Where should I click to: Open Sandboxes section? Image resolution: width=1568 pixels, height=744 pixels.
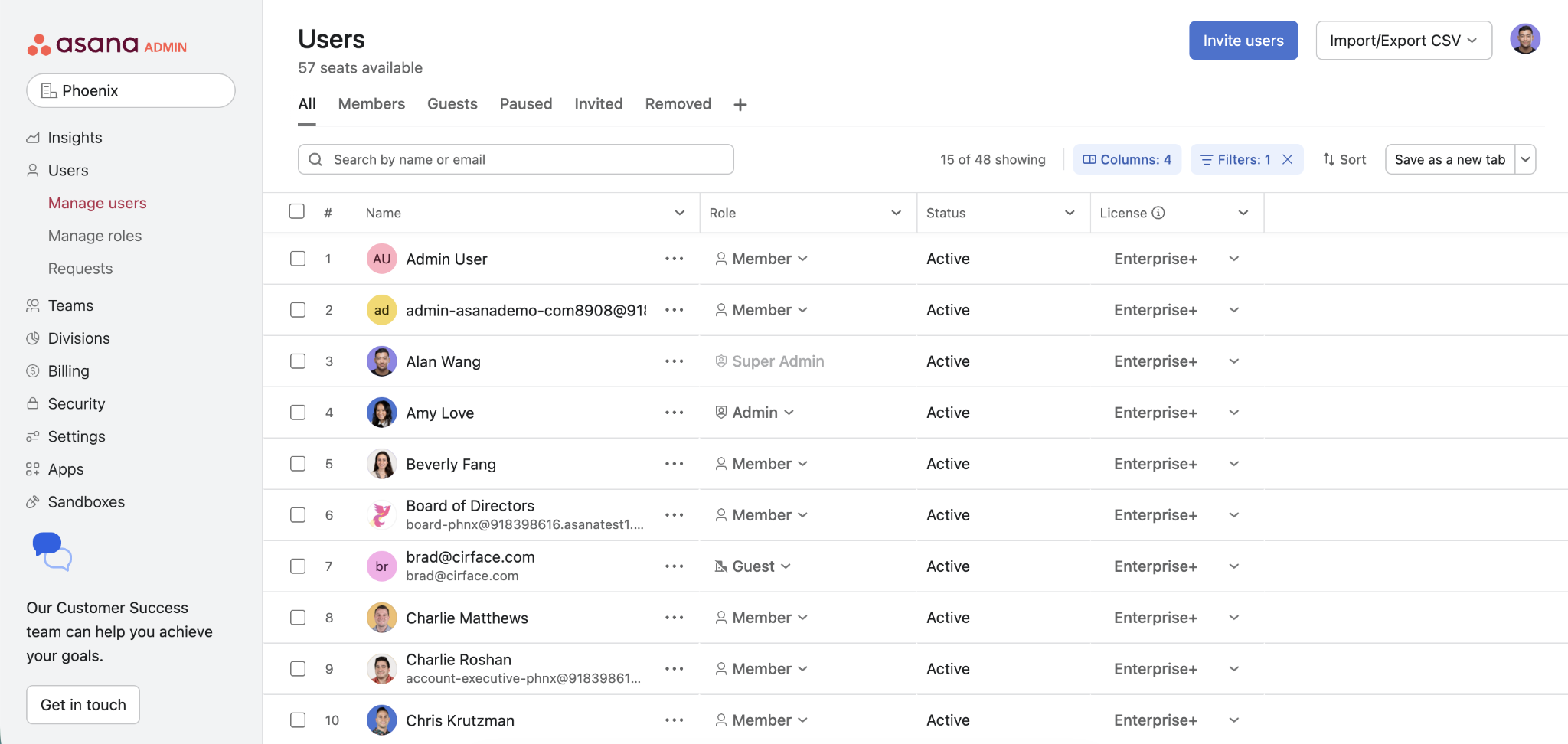point(86,502)
